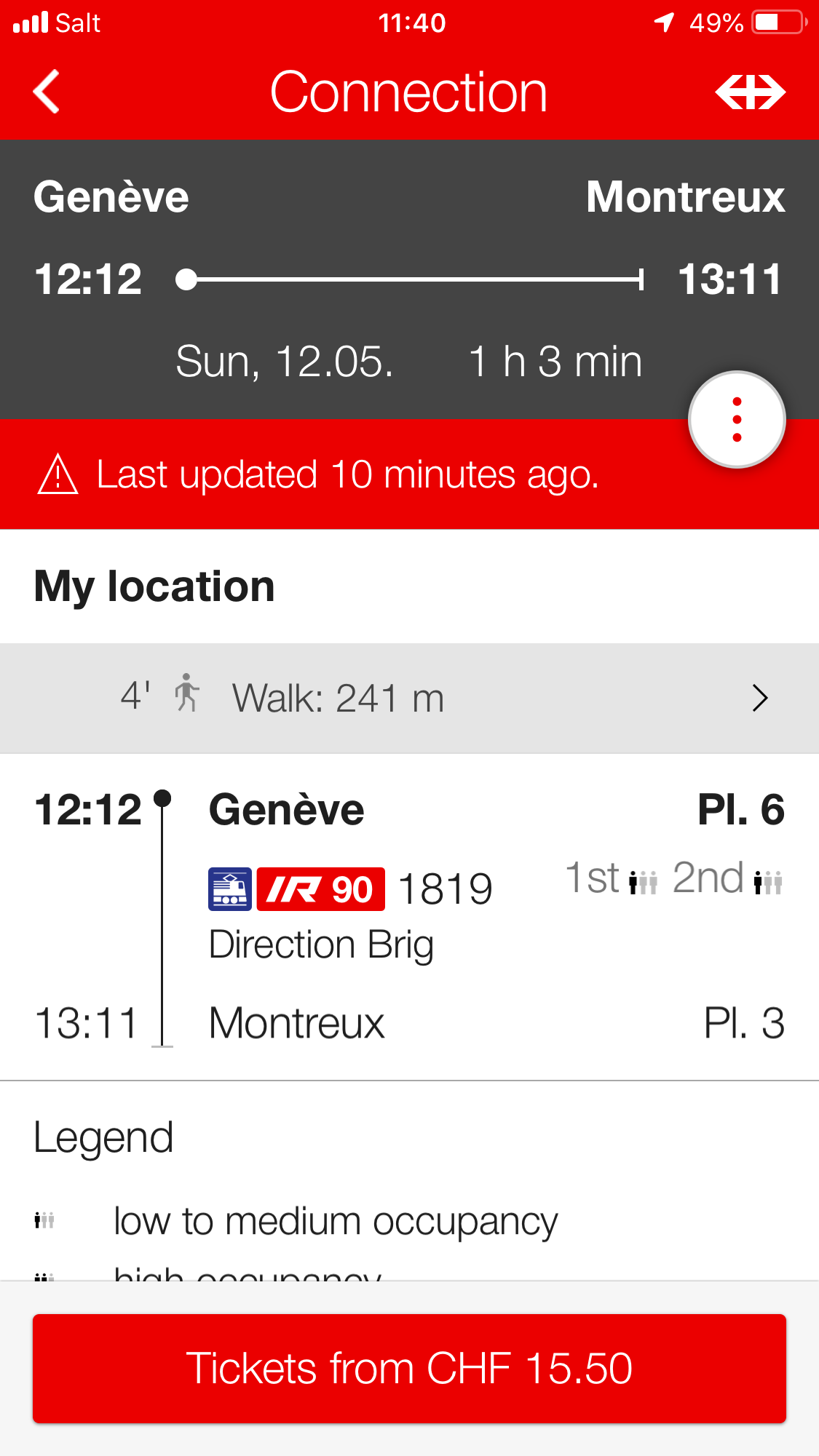Tap the My location heading

click(x=154, y=586)
